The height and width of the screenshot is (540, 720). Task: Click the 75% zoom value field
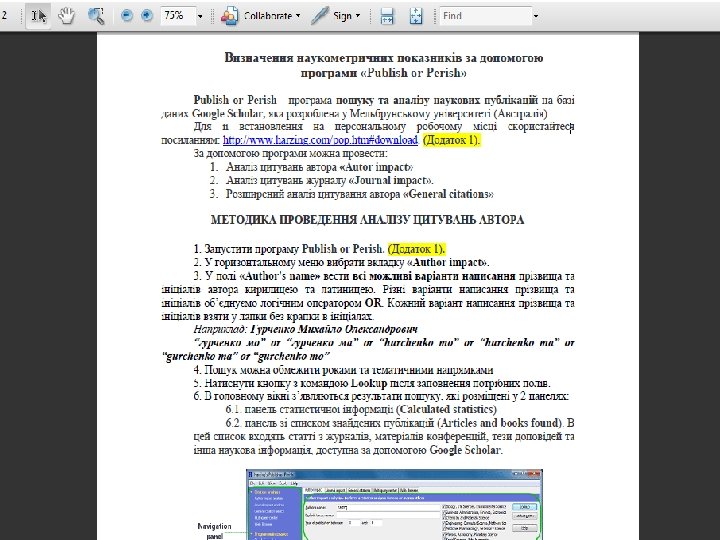[178, 16]
